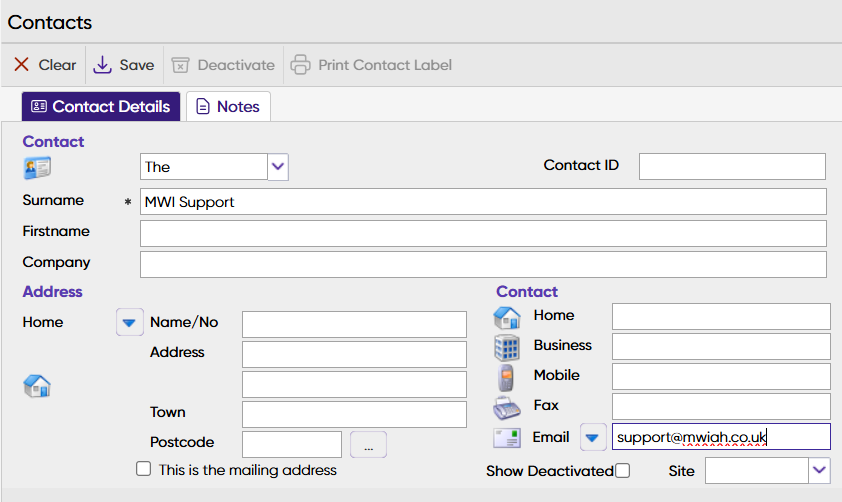Click the Mobile phone icon
842x502 pixels.
[507, 377]
